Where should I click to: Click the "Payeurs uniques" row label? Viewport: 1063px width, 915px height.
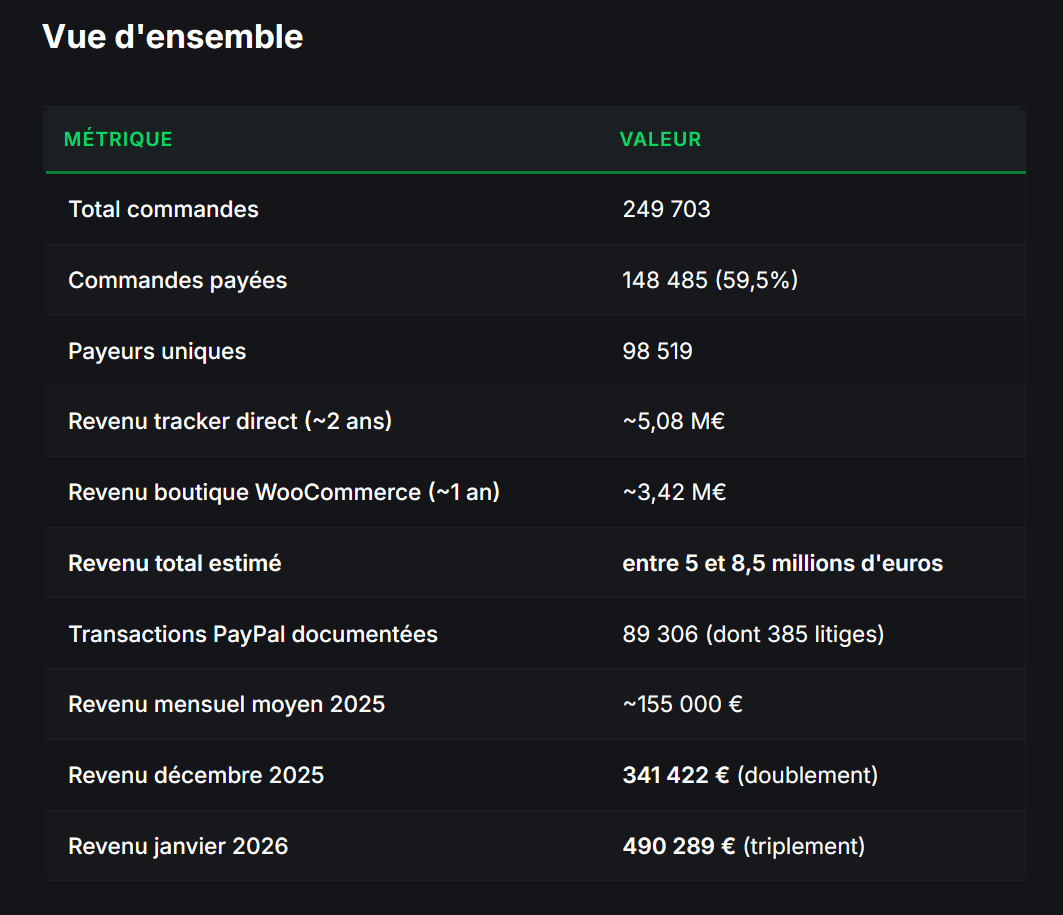(157, 351)
